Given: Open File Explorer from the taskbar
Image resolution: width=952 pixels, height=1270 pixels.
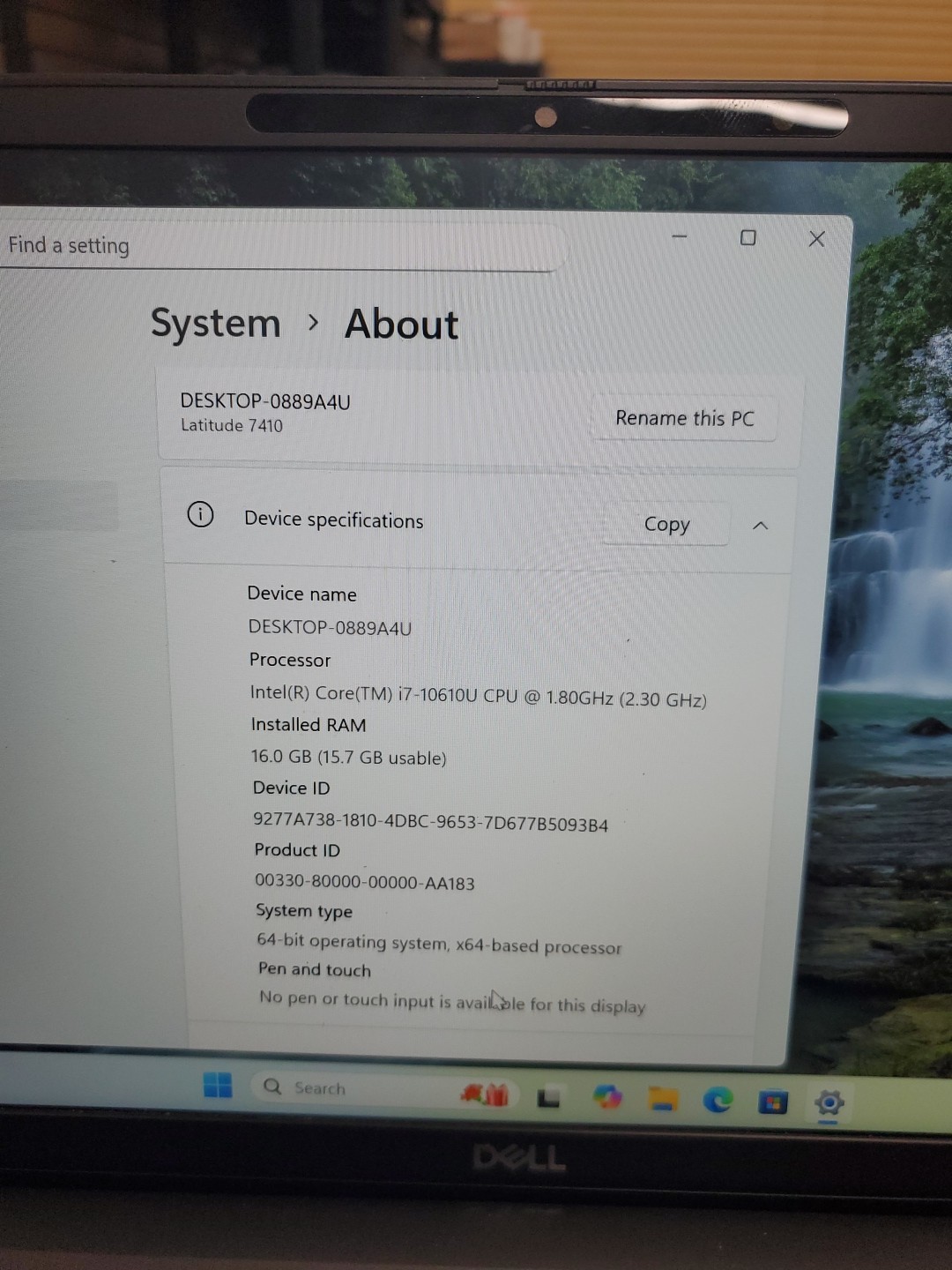Looking at the screenshot, I should 663,1099.
